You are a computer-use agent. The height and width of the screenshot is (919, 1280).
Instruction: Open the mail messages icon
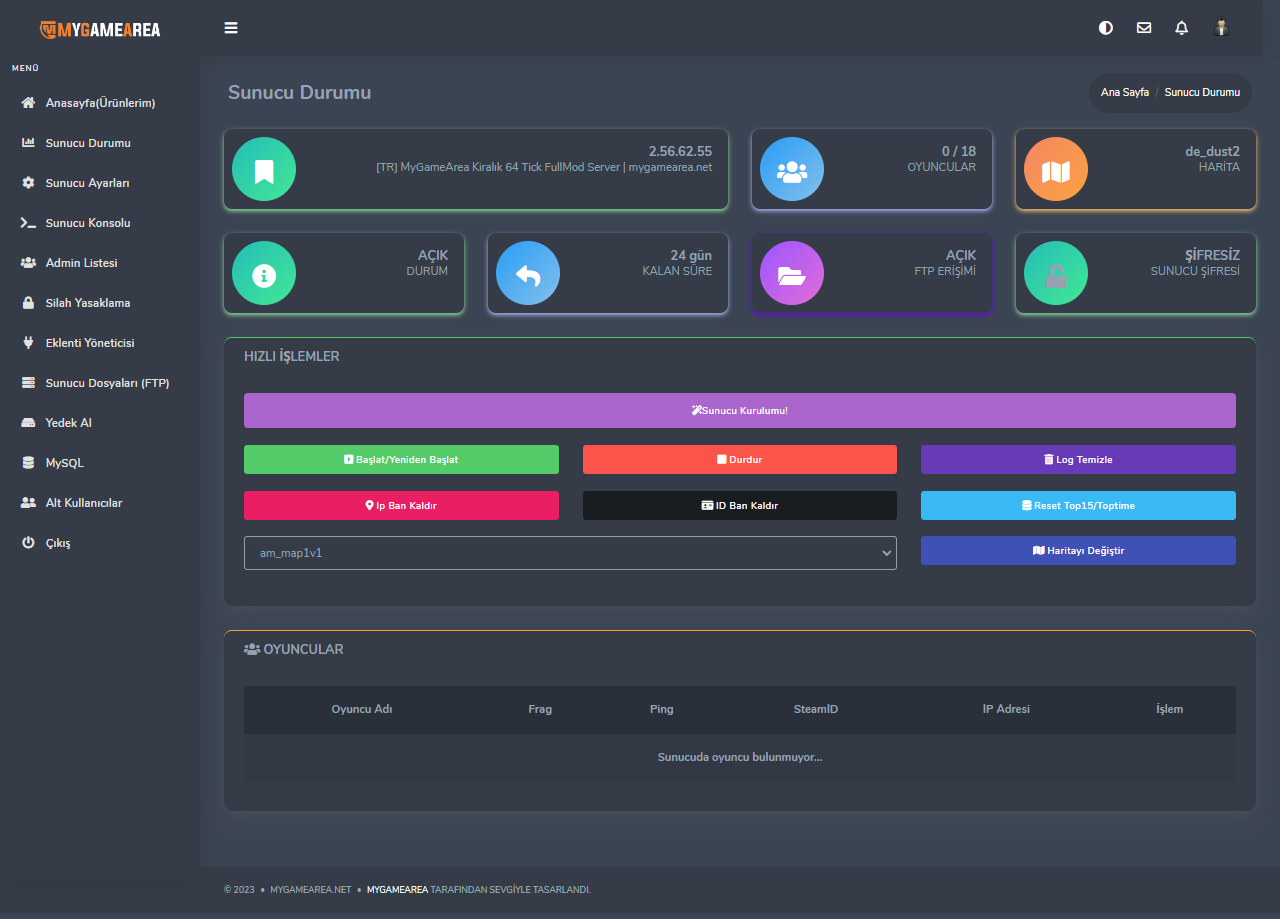tap(1143, 28)
